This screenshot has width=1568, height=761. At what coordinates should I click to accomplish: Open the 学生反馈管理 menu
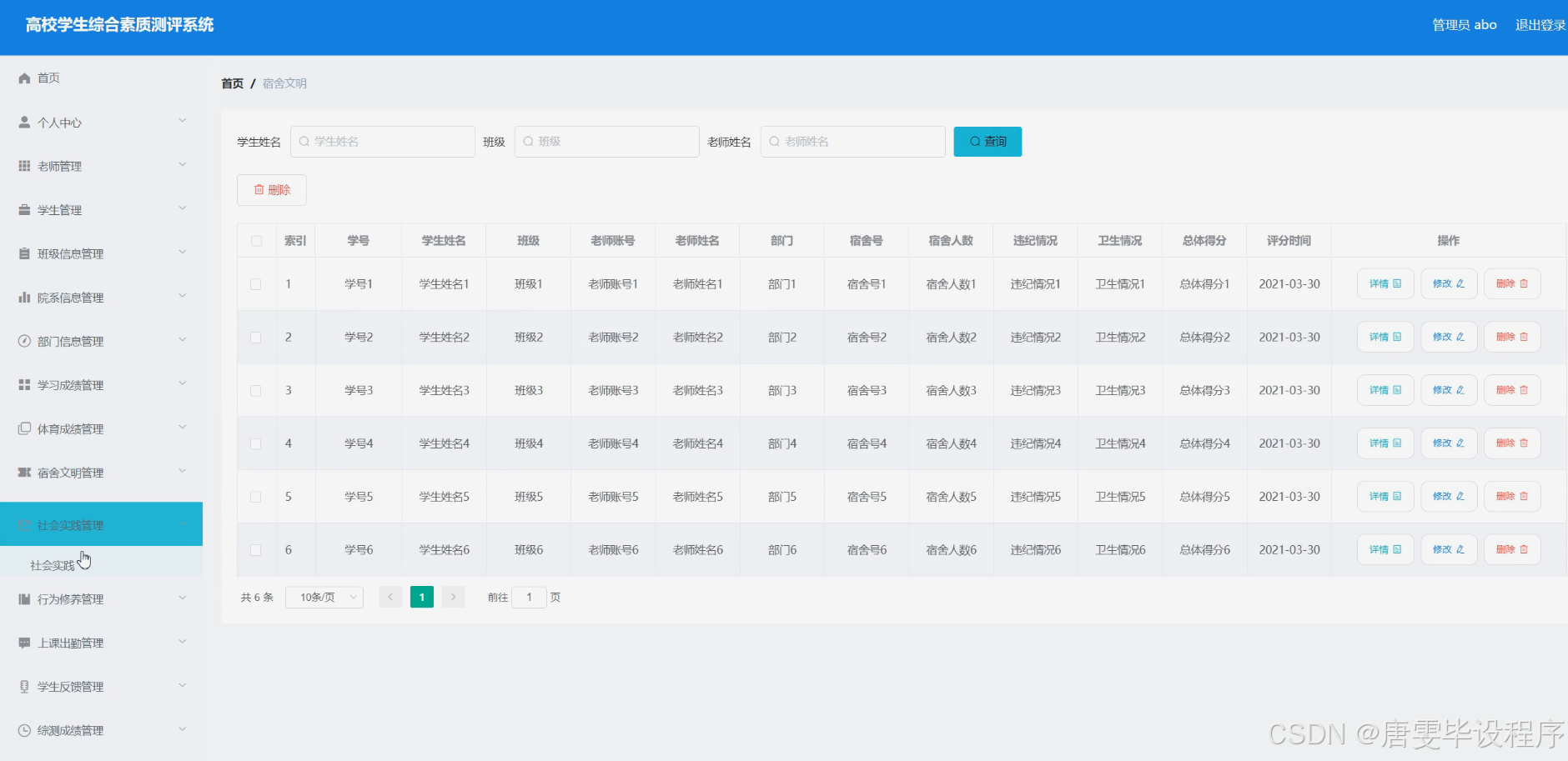pyautogui.click(x=101, y=687)
